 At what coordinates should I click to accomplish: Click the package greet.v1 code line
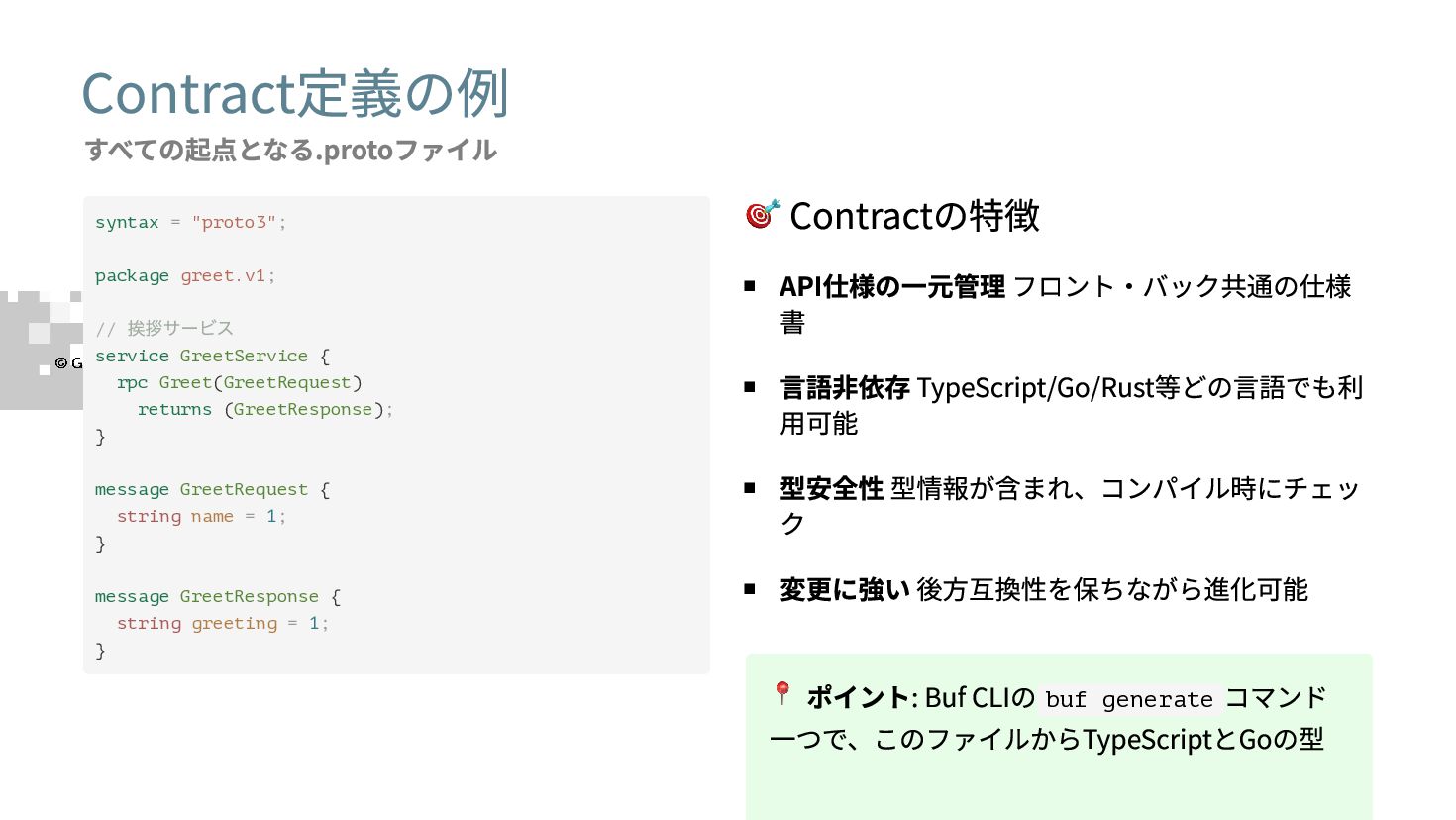[x=185, y=275]
